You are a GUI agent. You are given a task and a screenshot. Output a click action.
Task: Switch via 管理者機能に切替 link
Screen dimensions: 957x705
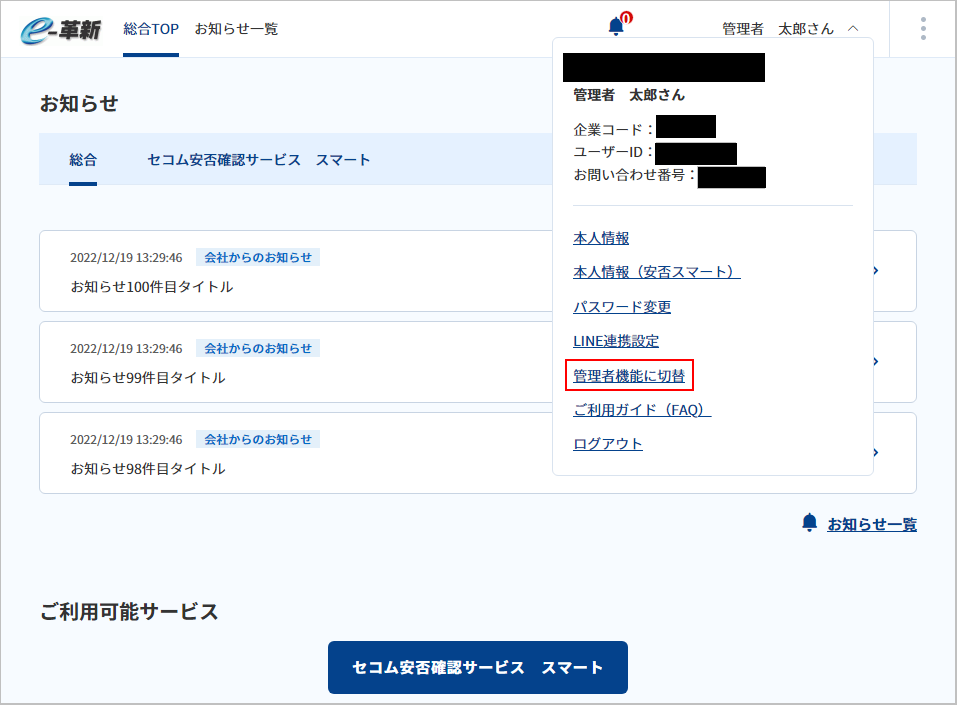click(629, 375)
